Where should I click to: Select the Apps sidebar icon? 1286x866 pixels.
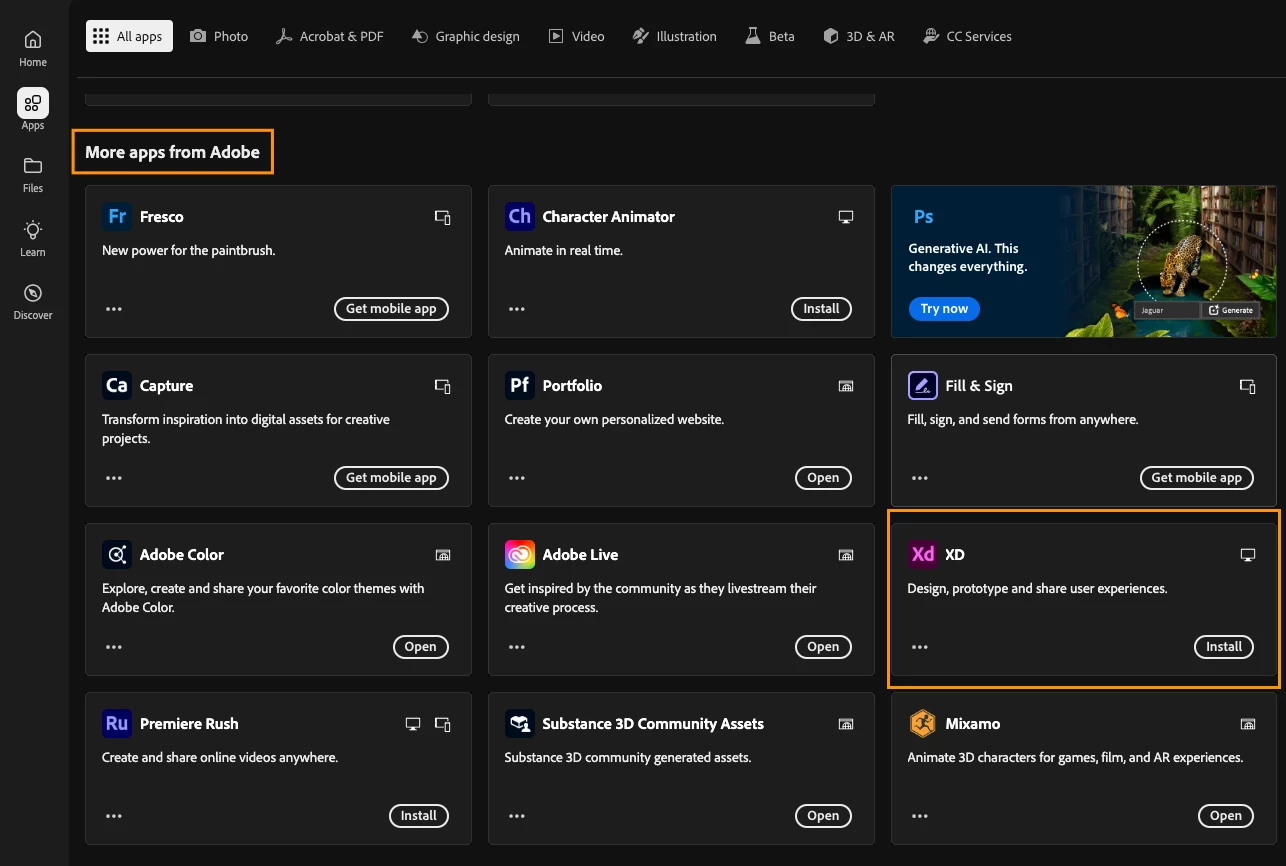point(33,103)
